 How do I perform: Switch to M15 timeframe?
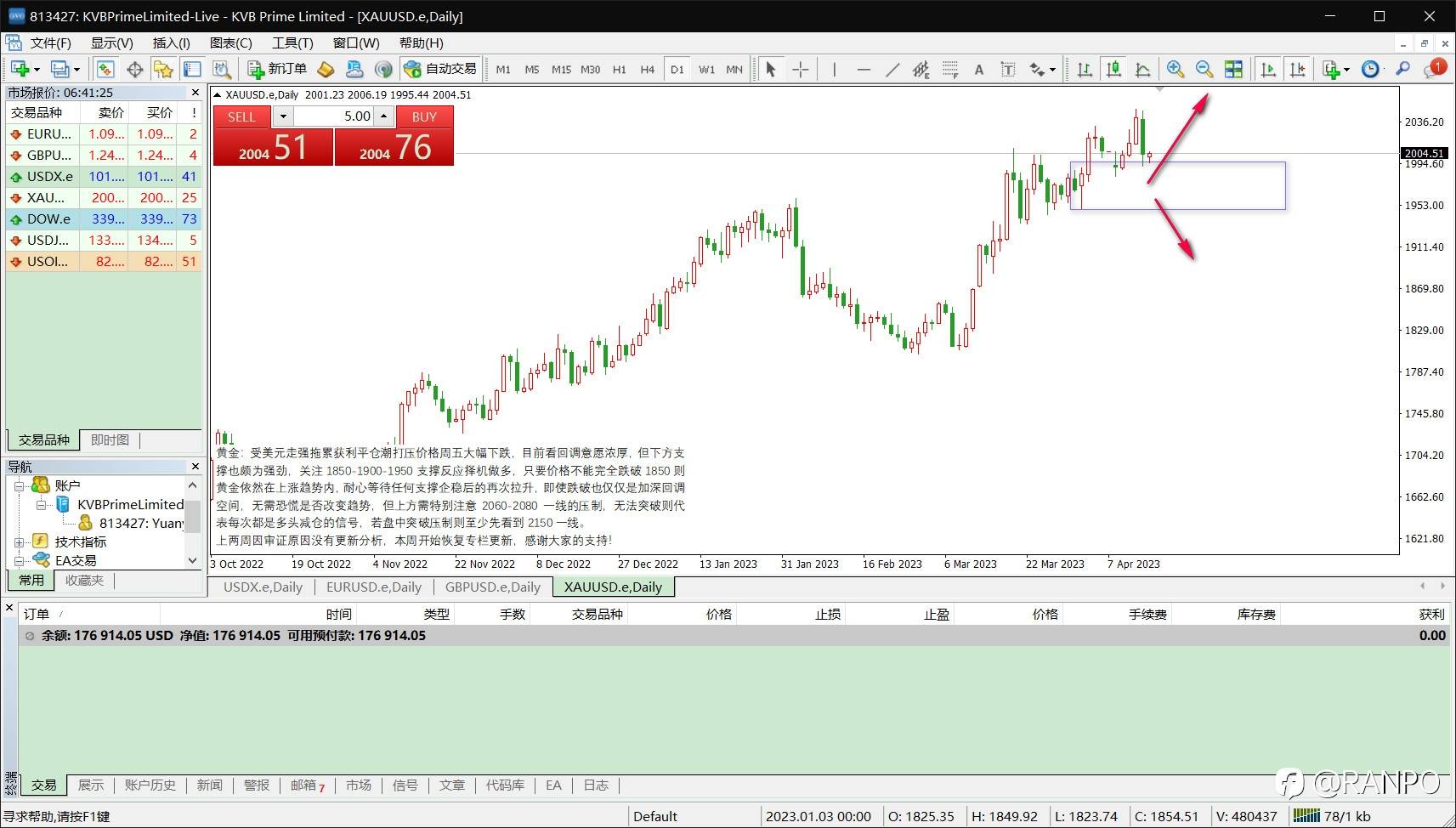[x=561, y=70]
